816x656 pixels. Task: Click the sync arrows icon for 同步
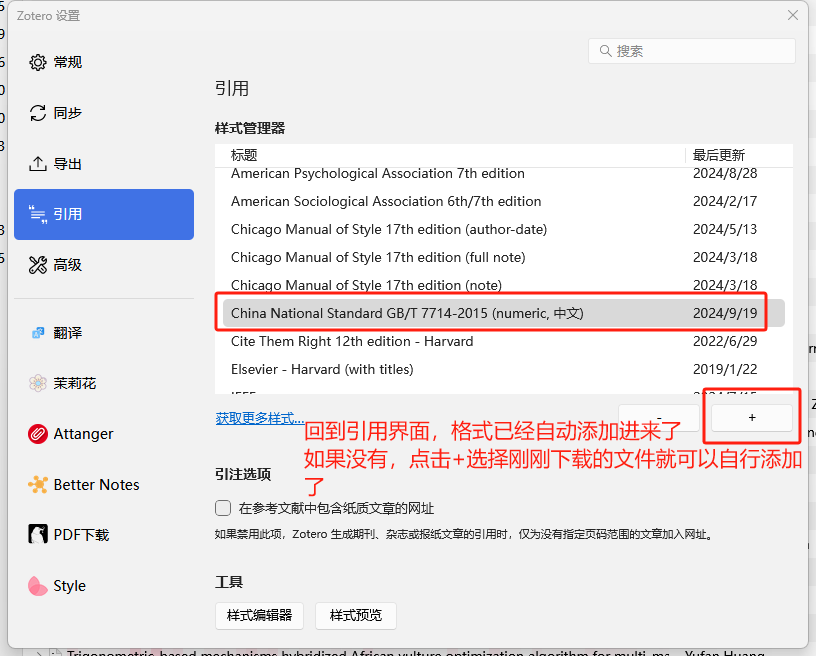click(x=37, y=113)
